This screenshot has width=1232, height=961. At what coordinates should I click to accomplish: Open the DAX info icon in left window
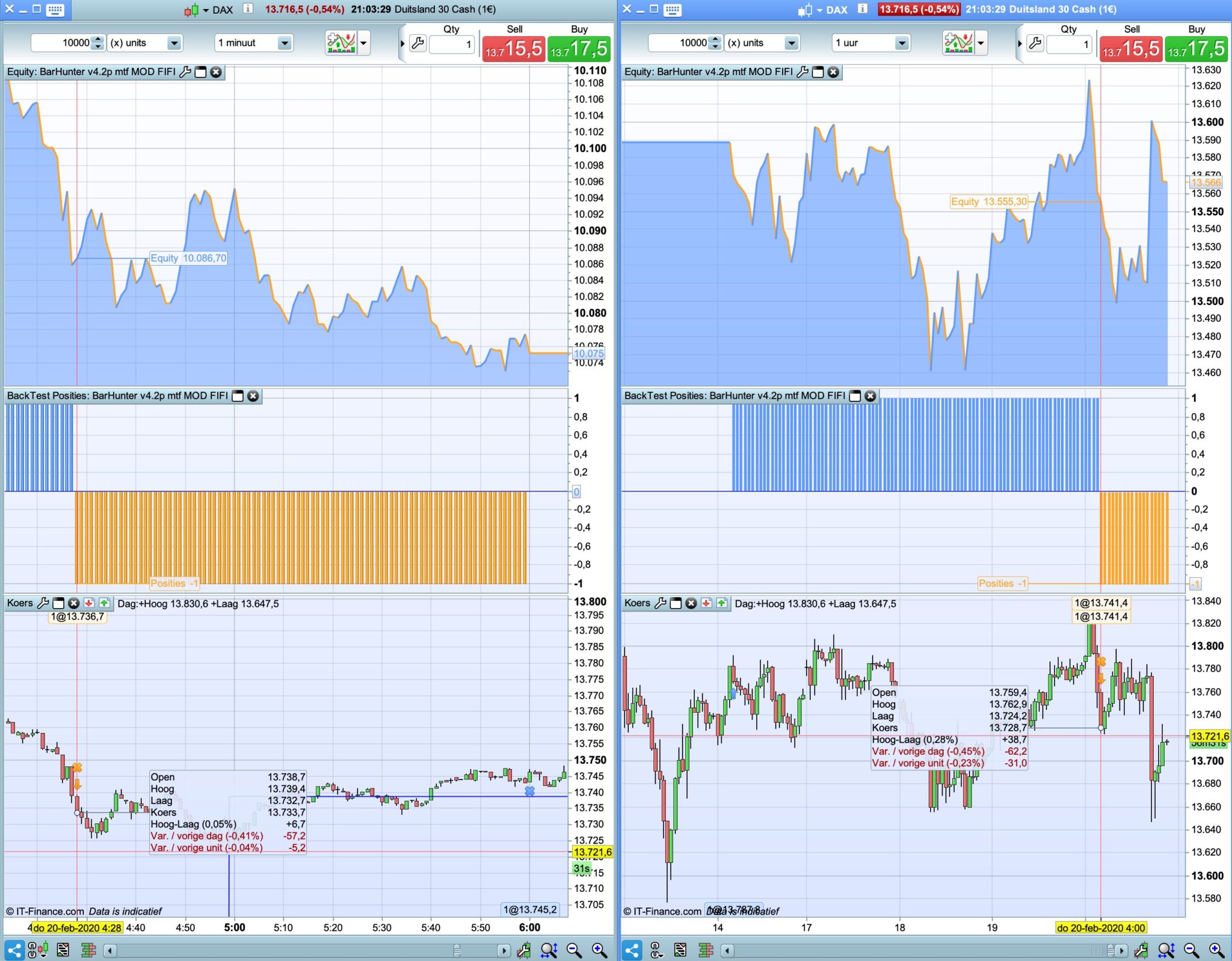pos(248,9)
